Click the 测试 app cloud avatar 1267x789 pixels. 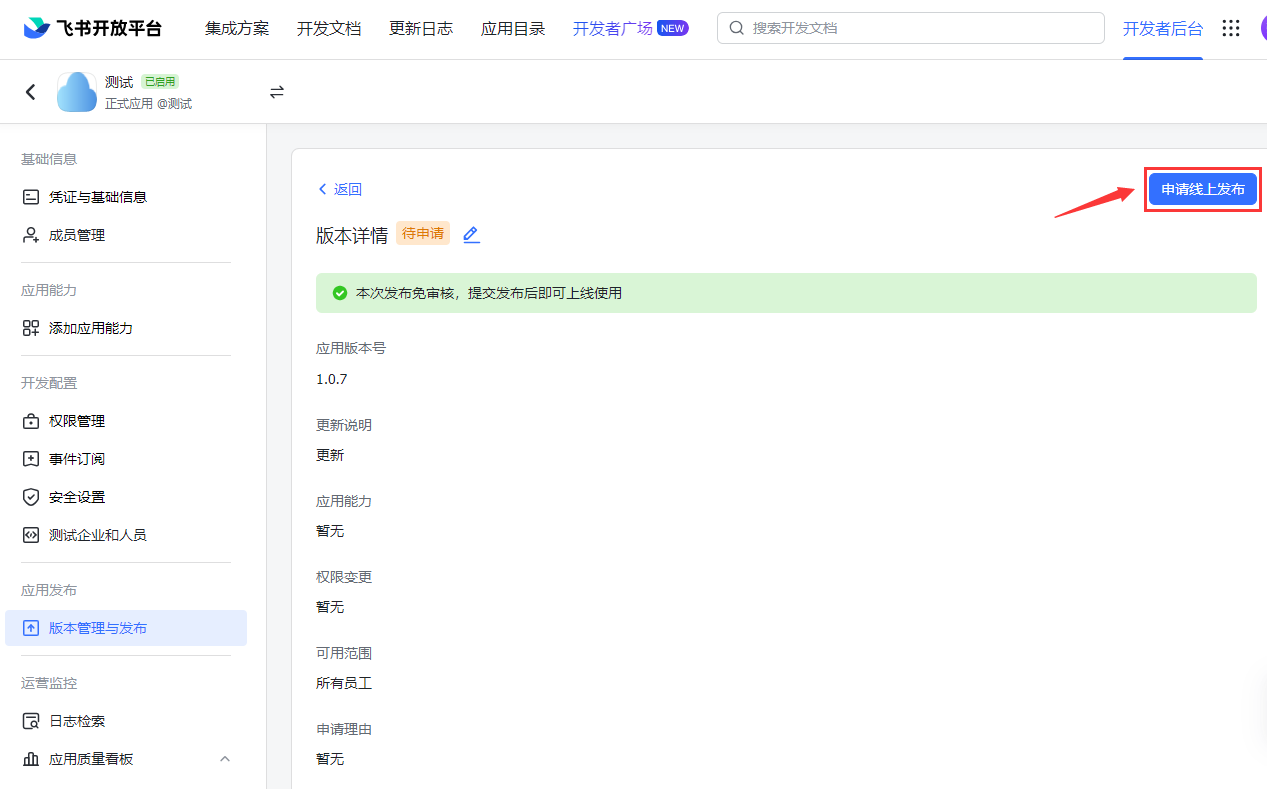tap(77, 92)
